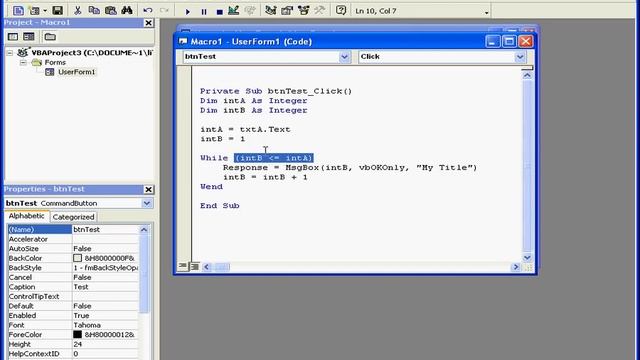Click View Microsoft Word icon in toolbar
Screen dimensions: 640x360
[x=18, y=11]
